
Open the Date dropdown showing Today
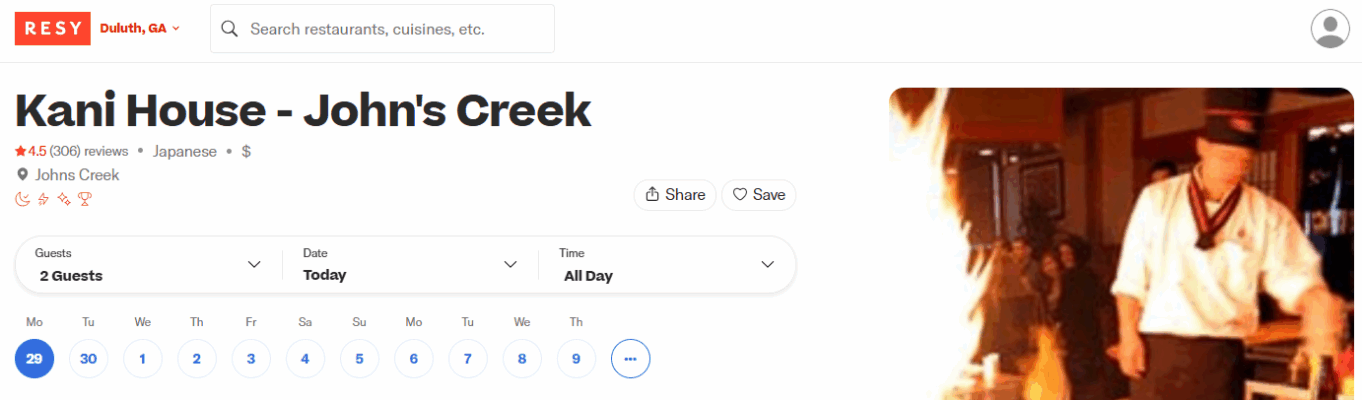(x=410, y=265)
